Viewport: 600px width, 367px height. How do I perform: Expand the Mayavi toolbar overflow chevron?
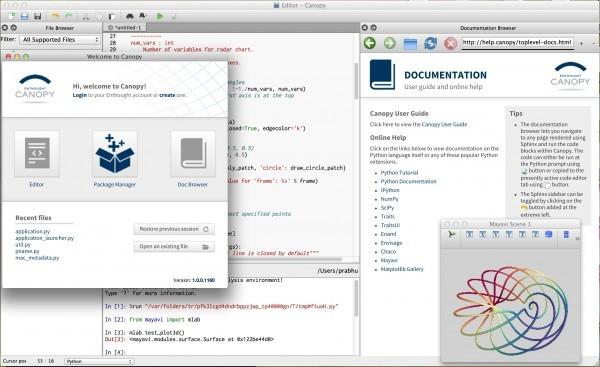click(577, 238)
